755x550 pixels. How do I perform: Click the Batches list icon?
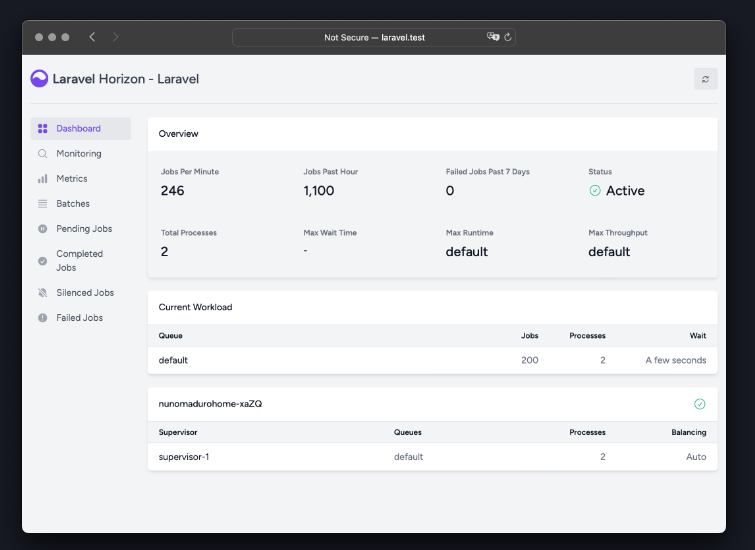43,204
